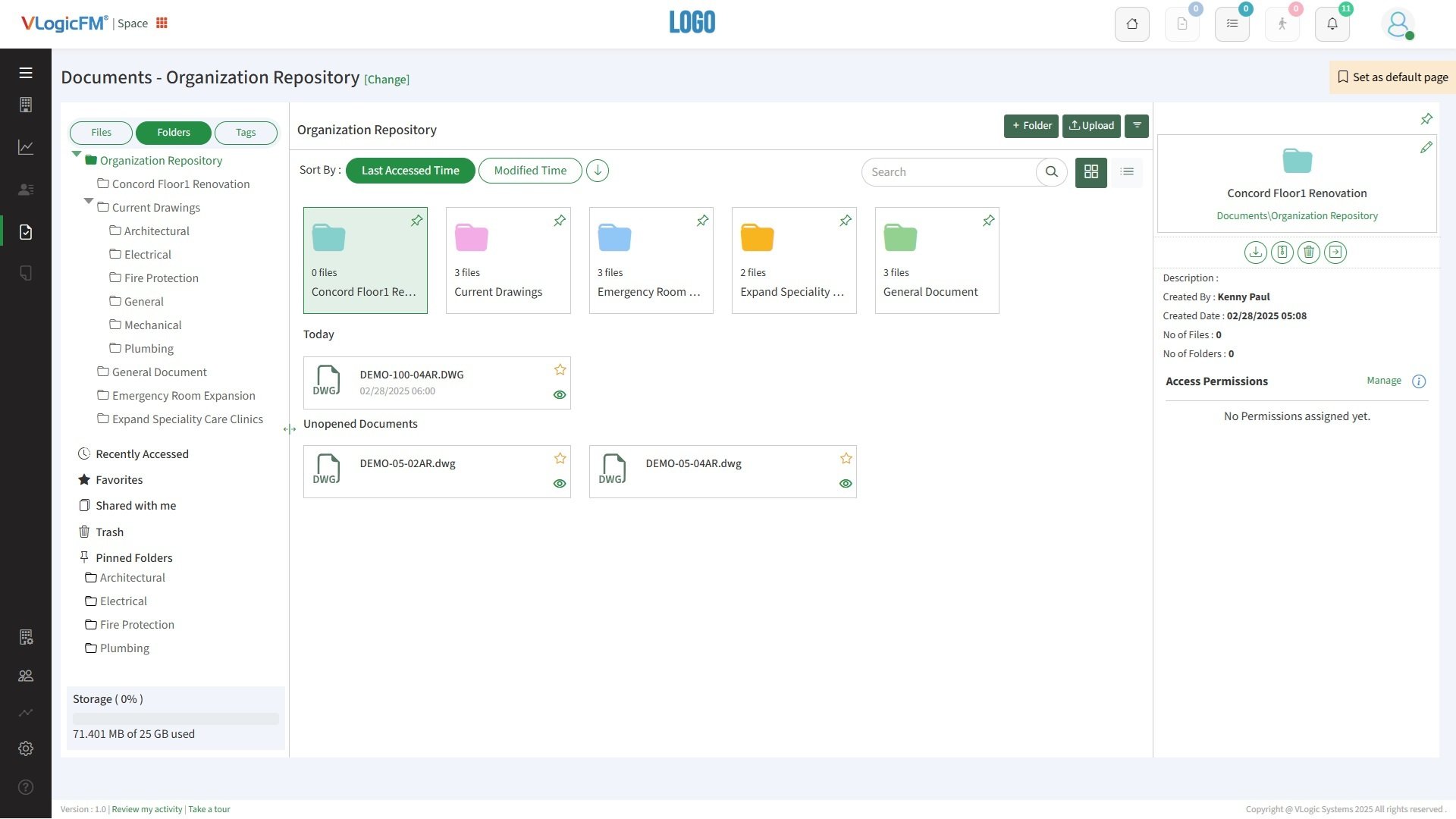
Task: Open the apps grid icon beside Space
Action: [x=162, y=24]
